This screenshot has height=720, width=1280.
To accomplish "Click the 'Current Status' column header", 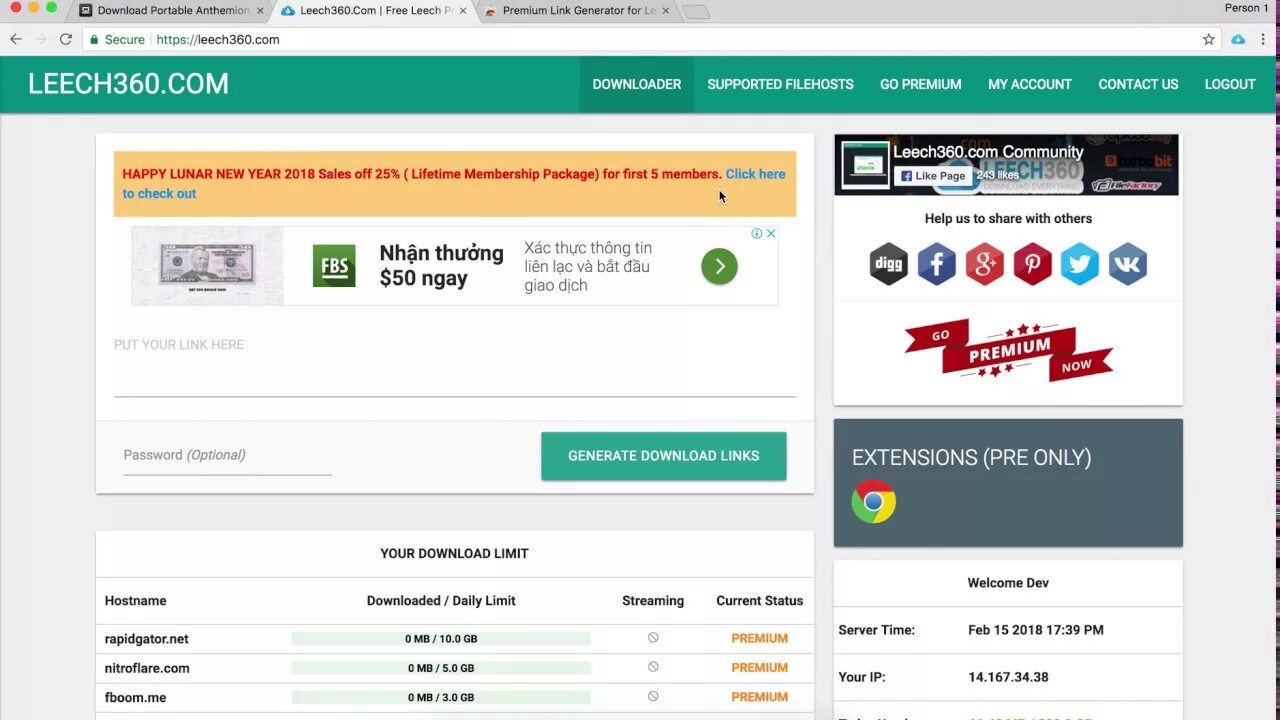I will point(760,601).
